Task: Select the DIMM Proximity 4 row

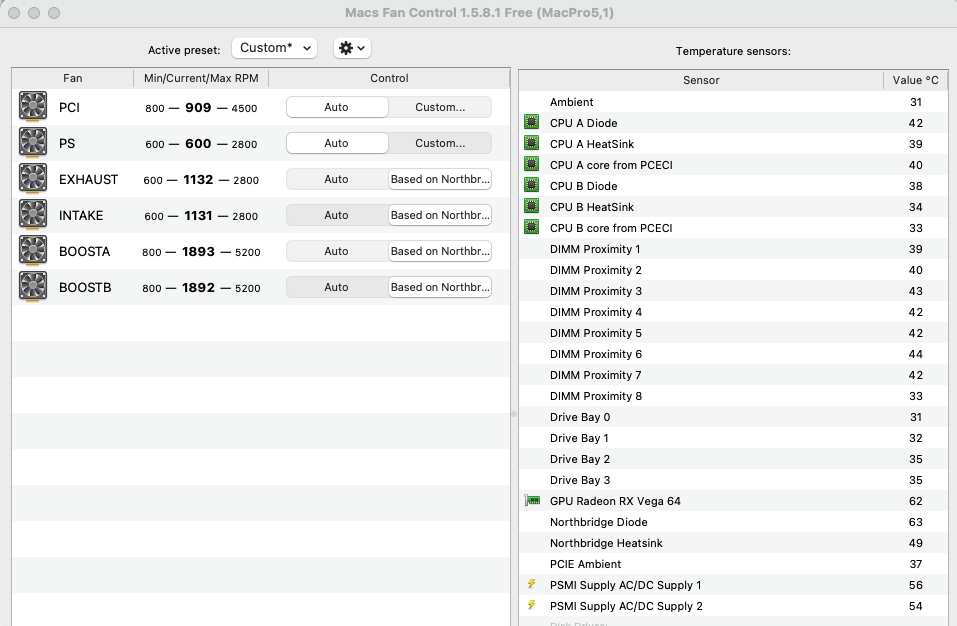Action: click(x=734, y=312)
